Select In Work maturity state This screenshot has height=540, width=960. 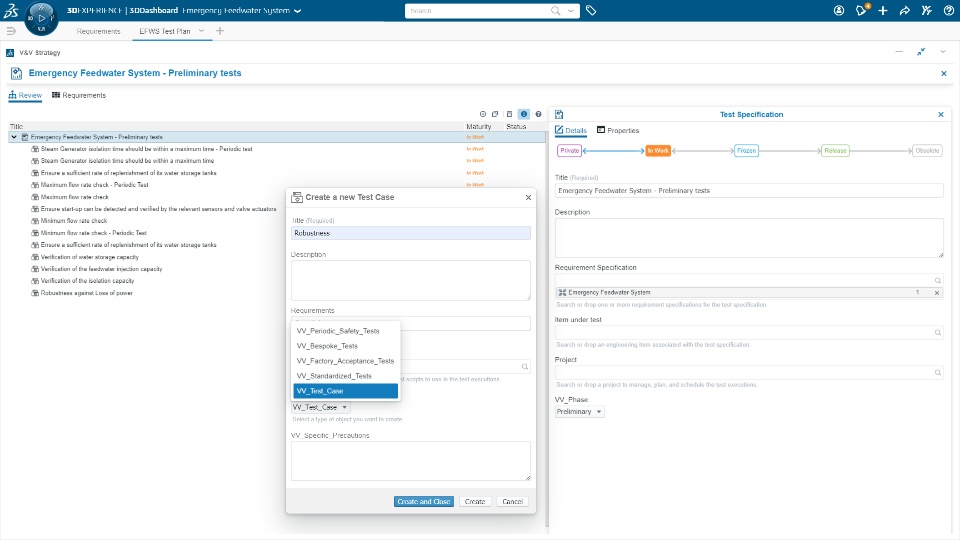[658, 151]
